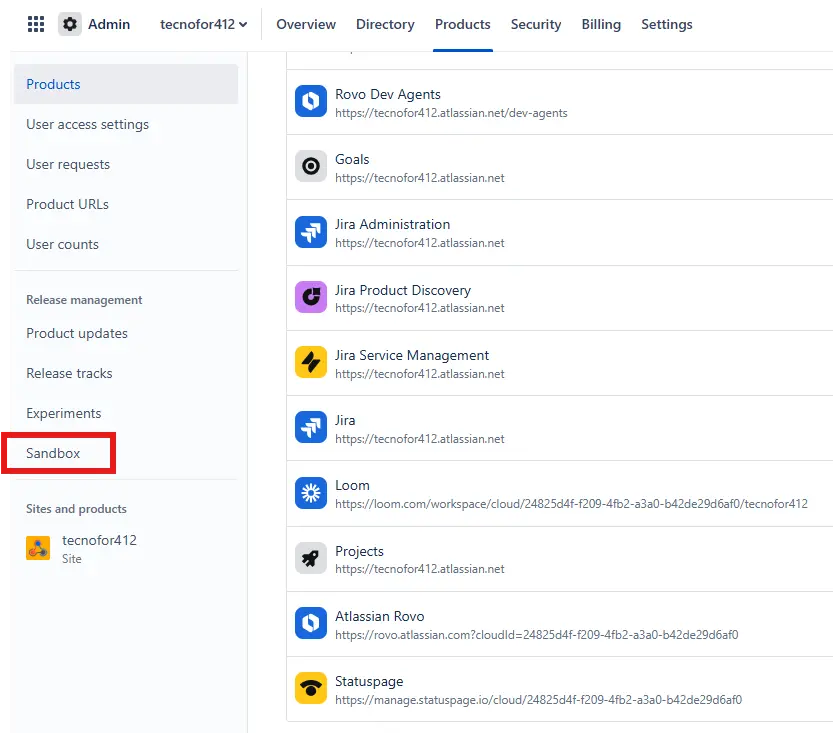This screenshot has width=833, height=733.
Task: Click the Statuspage icon
Action: click(x=311, y=688)
